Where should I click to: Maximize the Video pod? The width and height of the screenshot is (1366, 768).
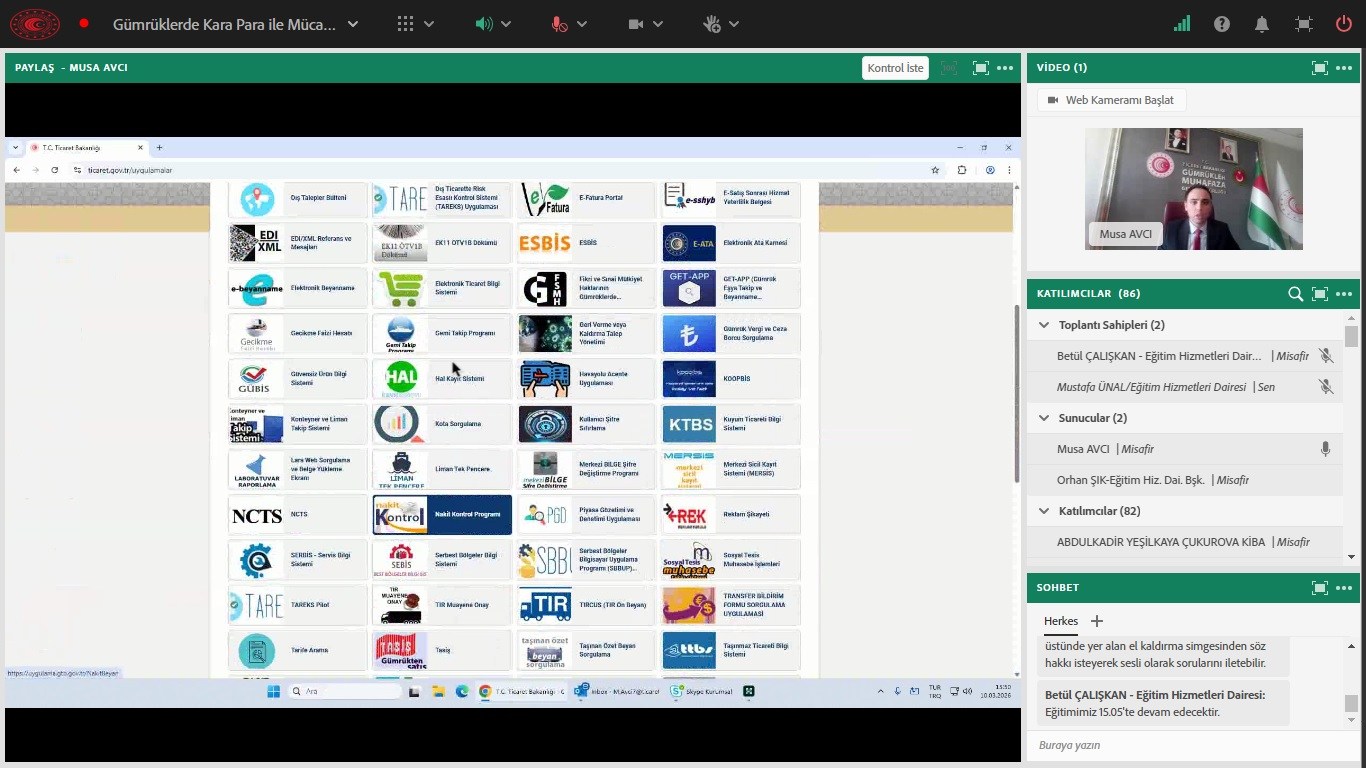tap(1320, 68)
